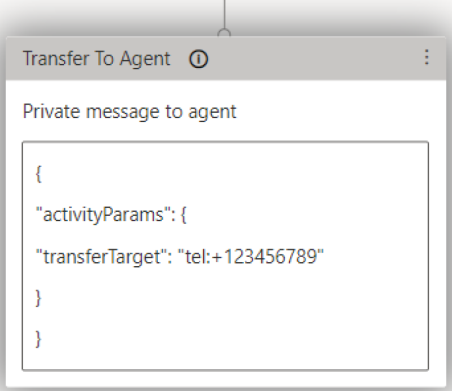Click the "transferTarget" key text
Image resolution: width=452 pixels, height=391 pixels.
pyautogui.click(x=101, y=257)
